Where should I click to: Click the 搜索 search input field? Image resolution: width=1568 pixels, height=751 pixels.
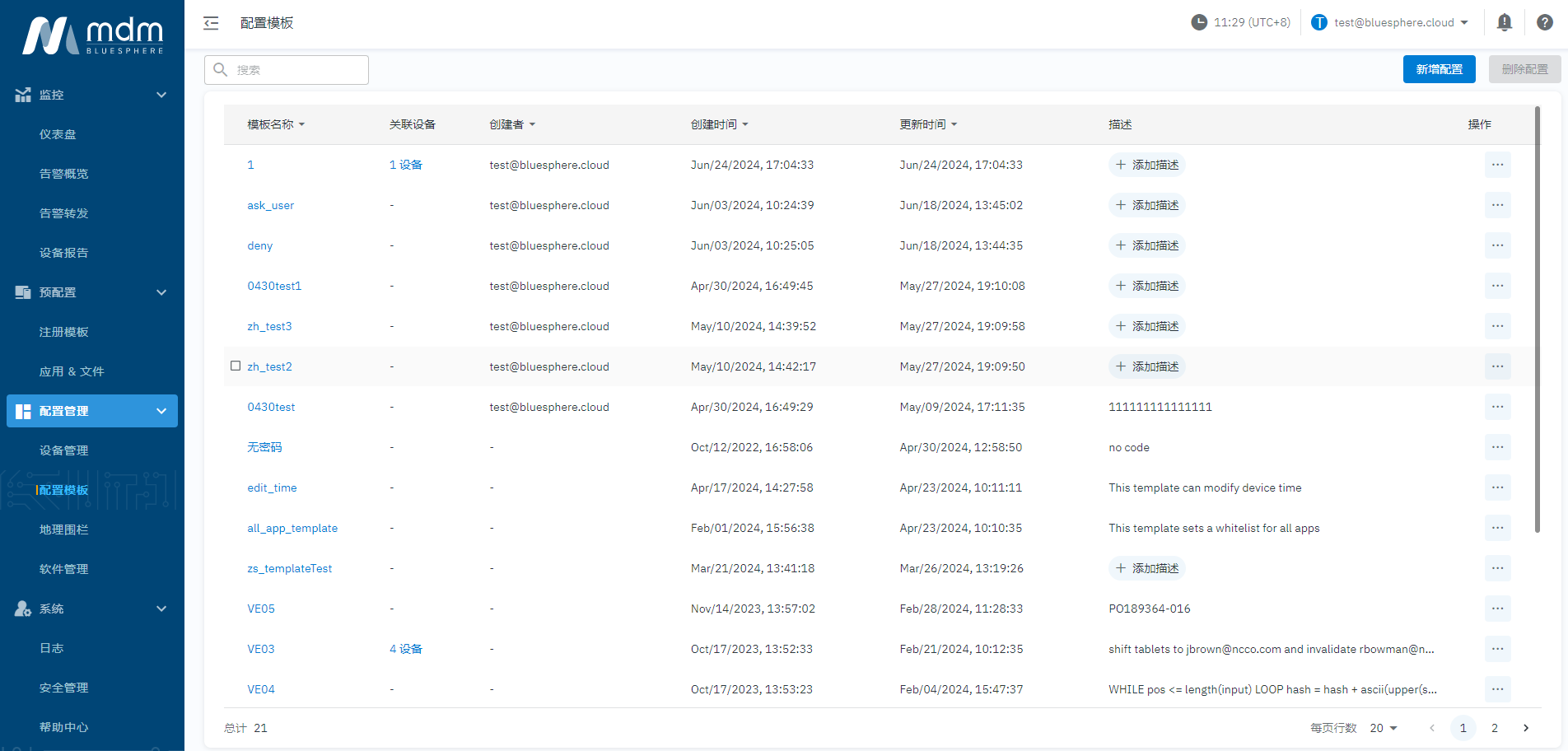click(x=296, y=70)
